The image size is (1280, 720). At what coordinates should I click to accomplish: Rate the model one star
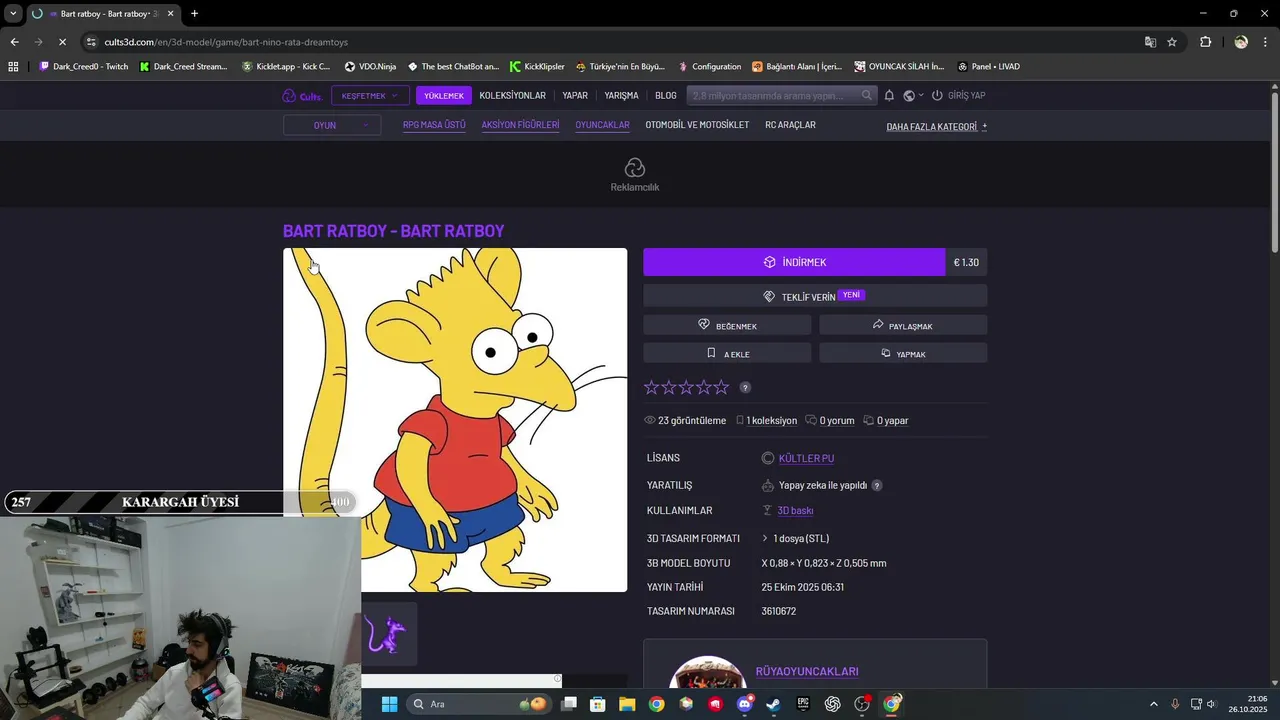click(x=652, y=387)
